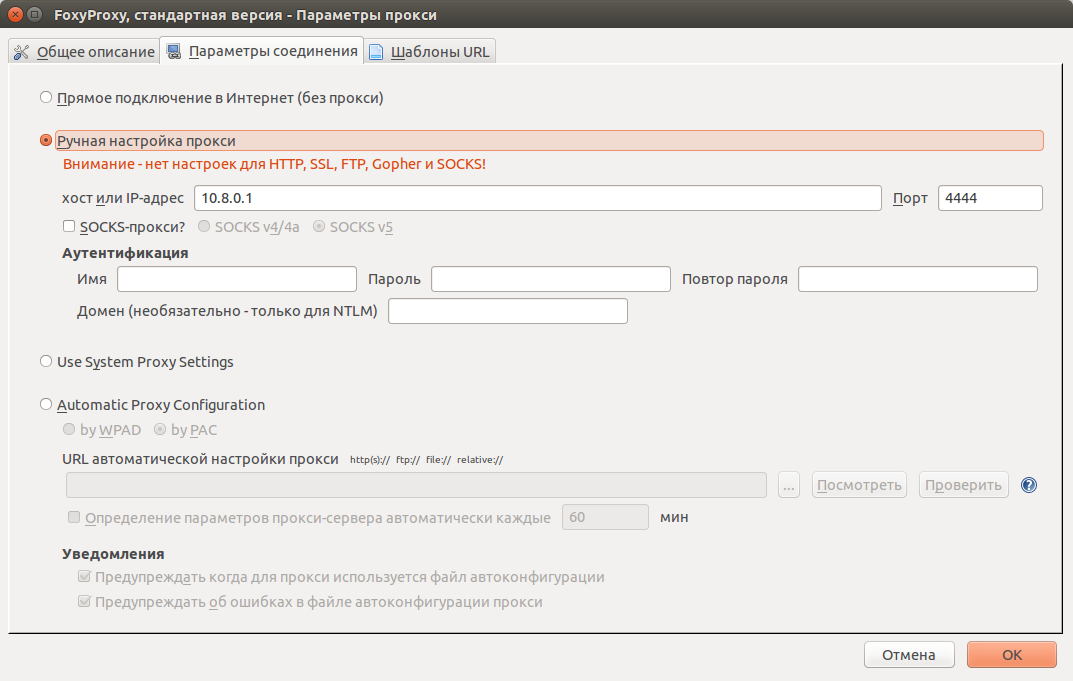The image size is (1073, 681).
Task: Click the gray minimize window button in the title bar
Action: (x=34, y=14)
